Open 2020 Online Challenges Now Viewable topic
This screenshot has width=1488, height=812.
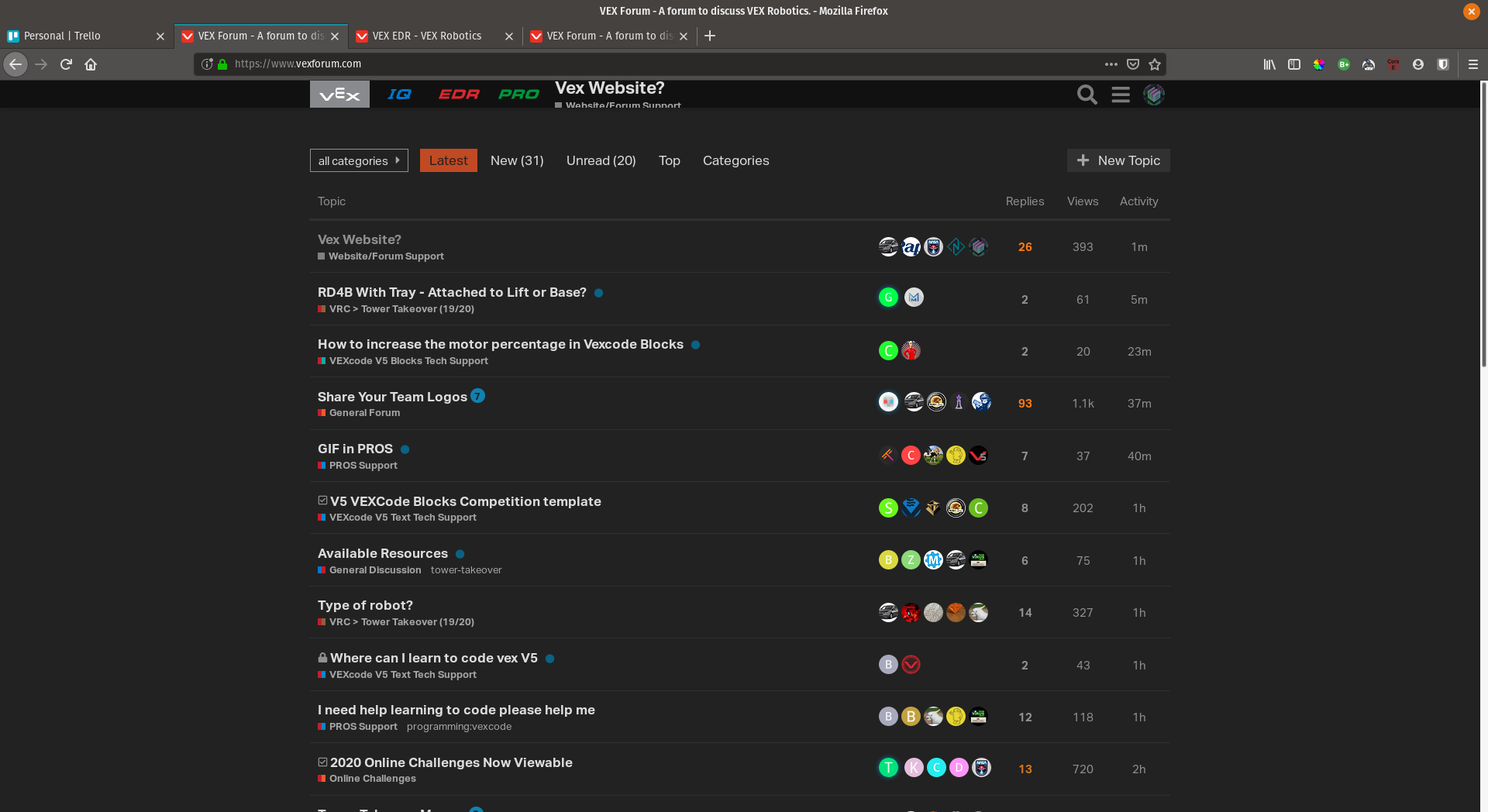coord(451,762)
